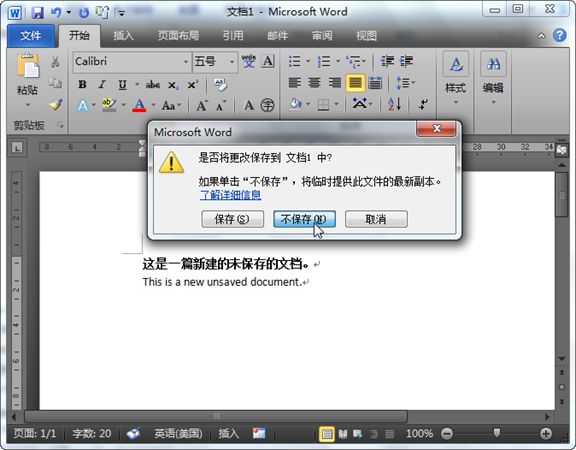Screen dimensions: 576x450
Task: Click the Distributed alignment icon
Action: [x=375, y=83]
